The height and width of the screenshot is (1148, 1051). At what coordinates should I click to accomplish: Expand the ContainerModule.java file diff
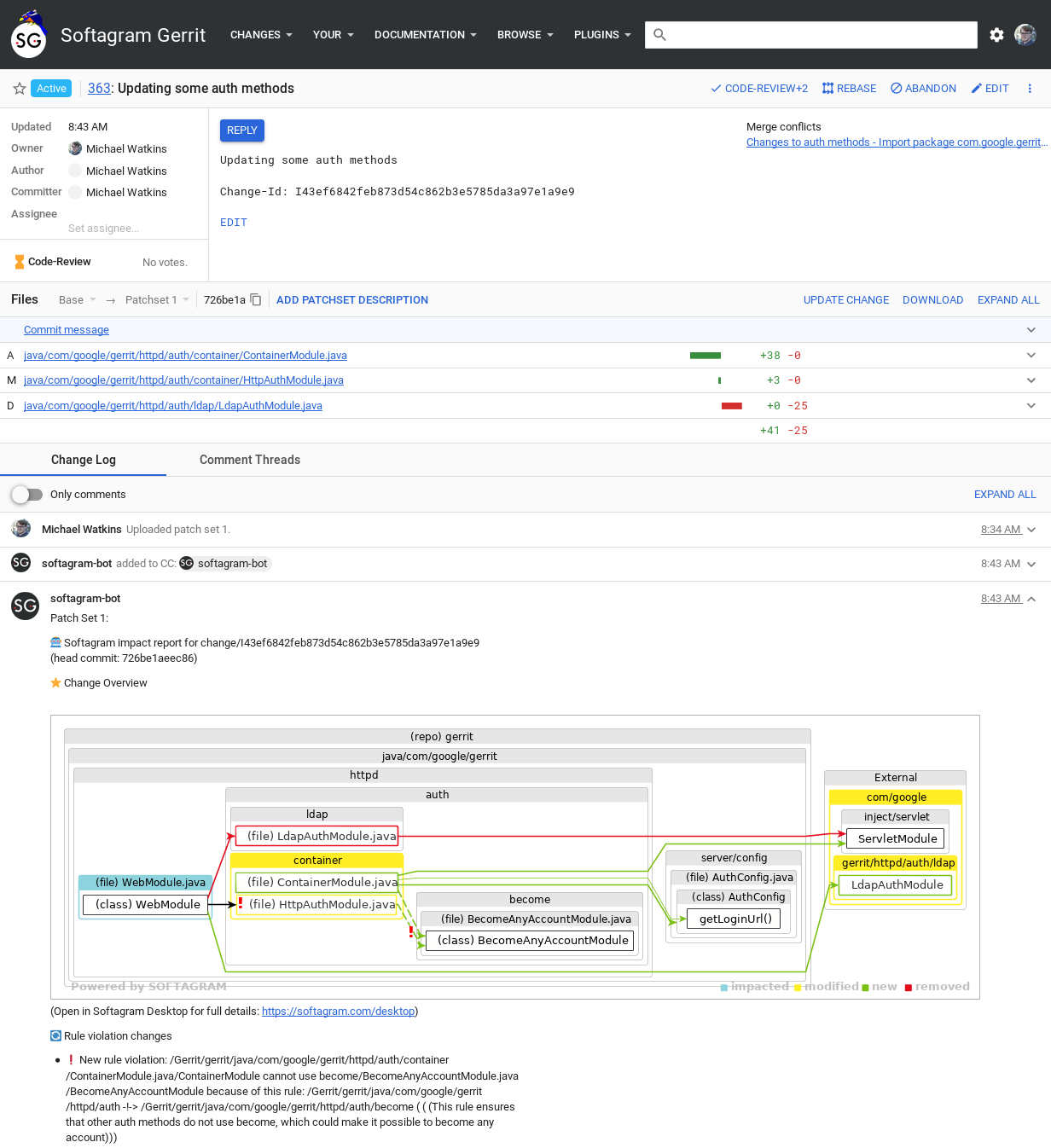click(x=1031, y=356)
